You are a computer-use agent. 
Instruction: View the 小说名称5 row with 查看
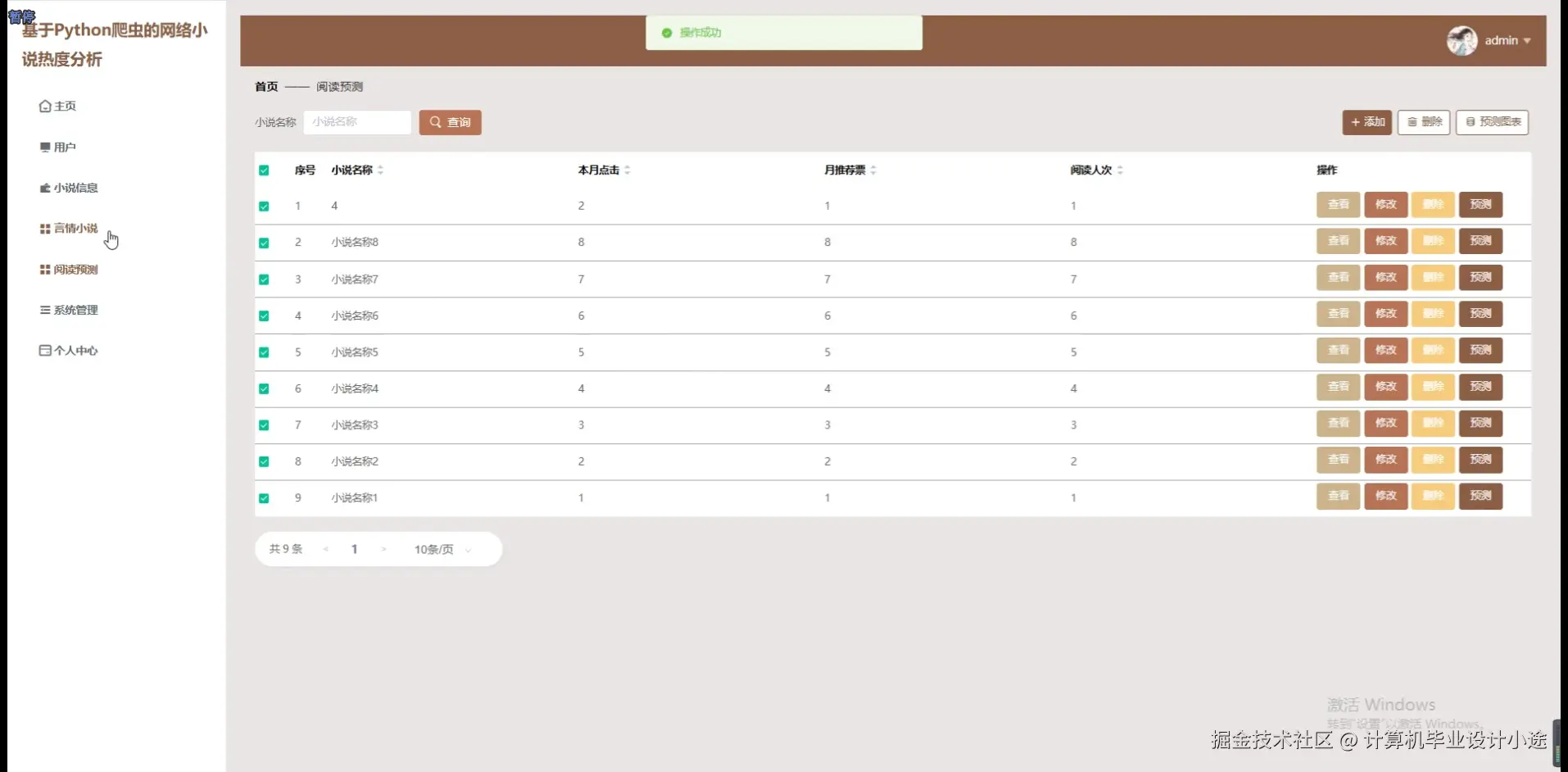tap(1339, 351)
